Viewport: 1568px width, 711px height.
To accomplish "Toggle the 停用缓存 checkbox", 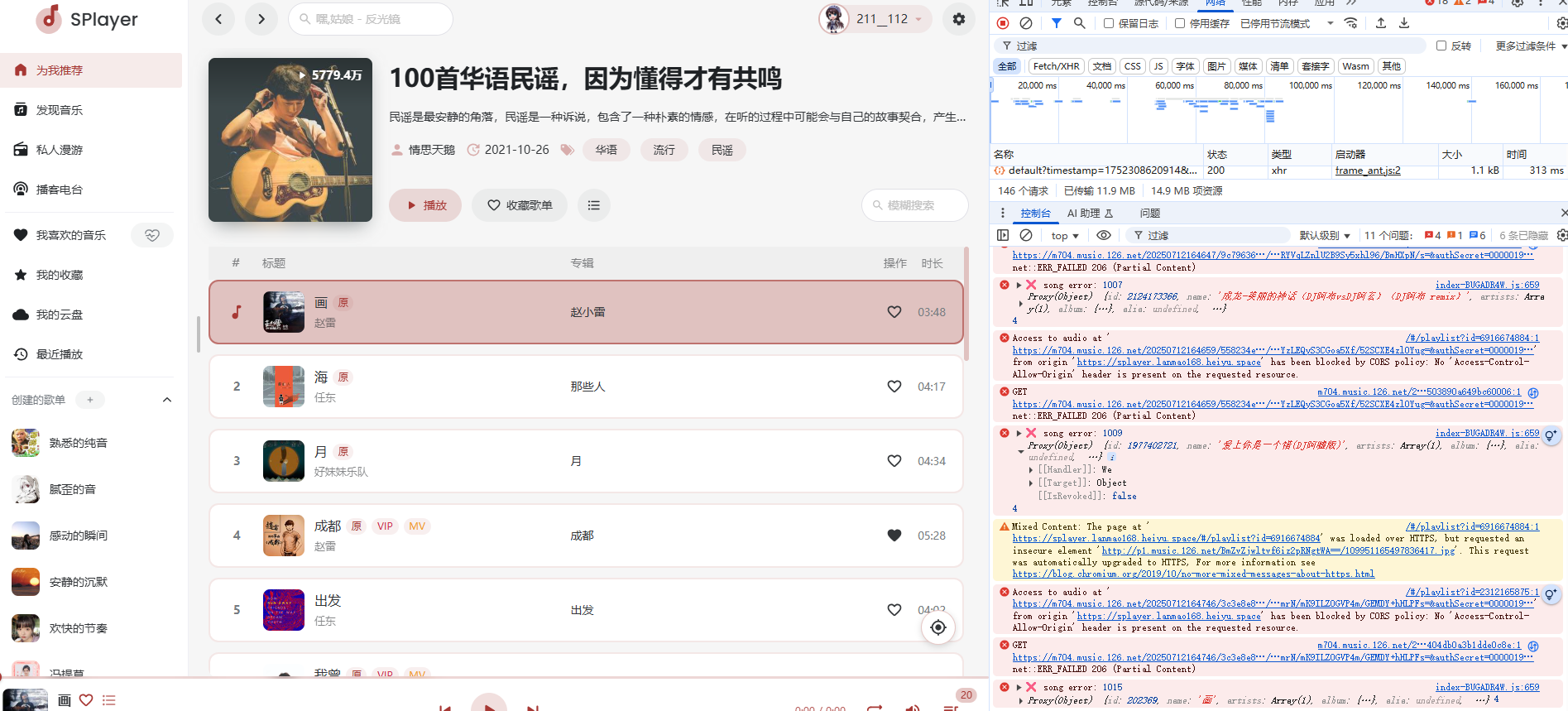I will point(1180,23).
